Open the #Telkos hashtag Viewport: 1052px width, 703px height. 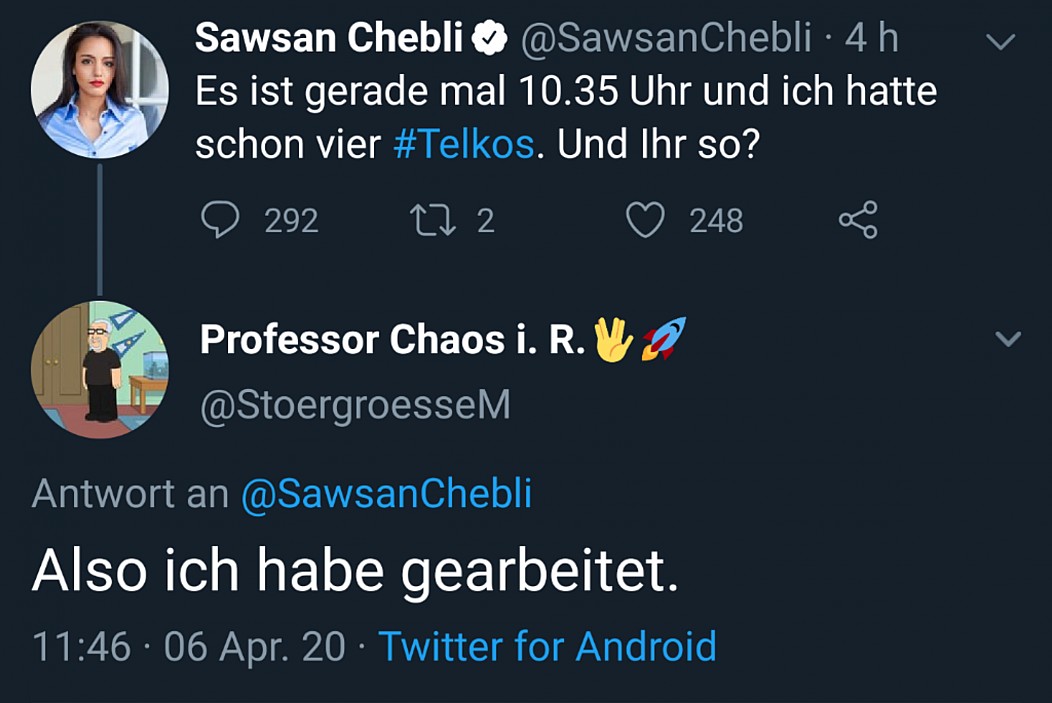click(464, 145)
